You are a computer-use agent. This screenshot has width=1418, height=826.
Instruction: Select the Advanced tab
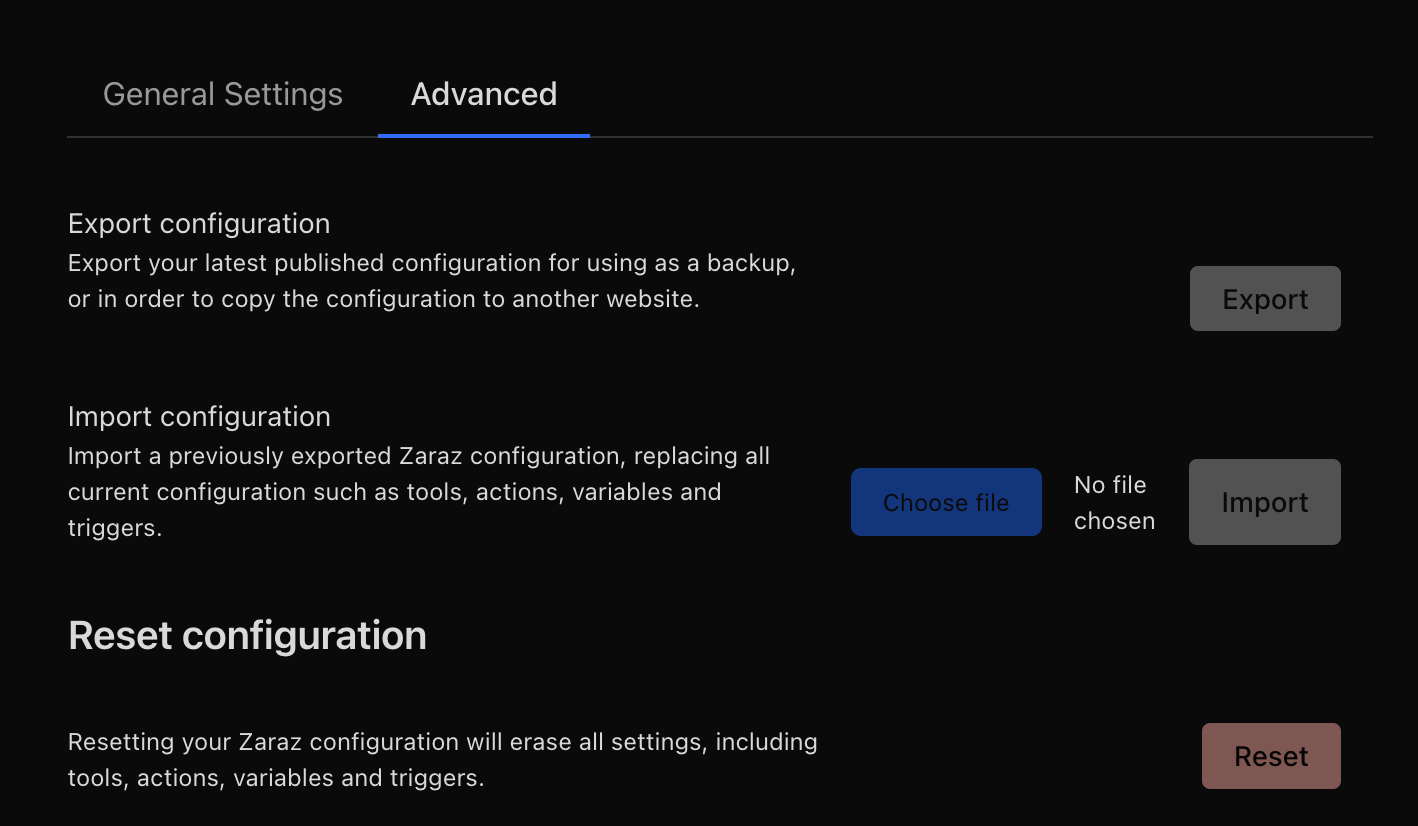pos(484,94)
